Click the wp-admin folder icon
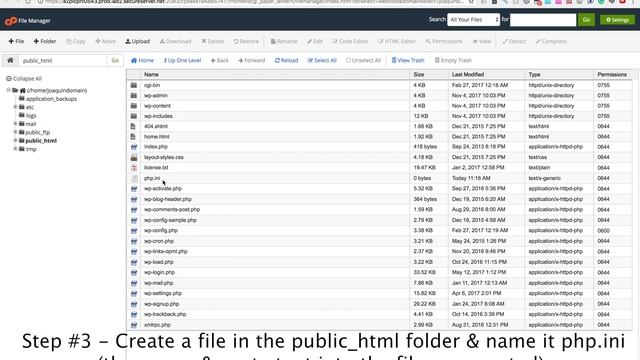The image size is (640, 360). 134,96
